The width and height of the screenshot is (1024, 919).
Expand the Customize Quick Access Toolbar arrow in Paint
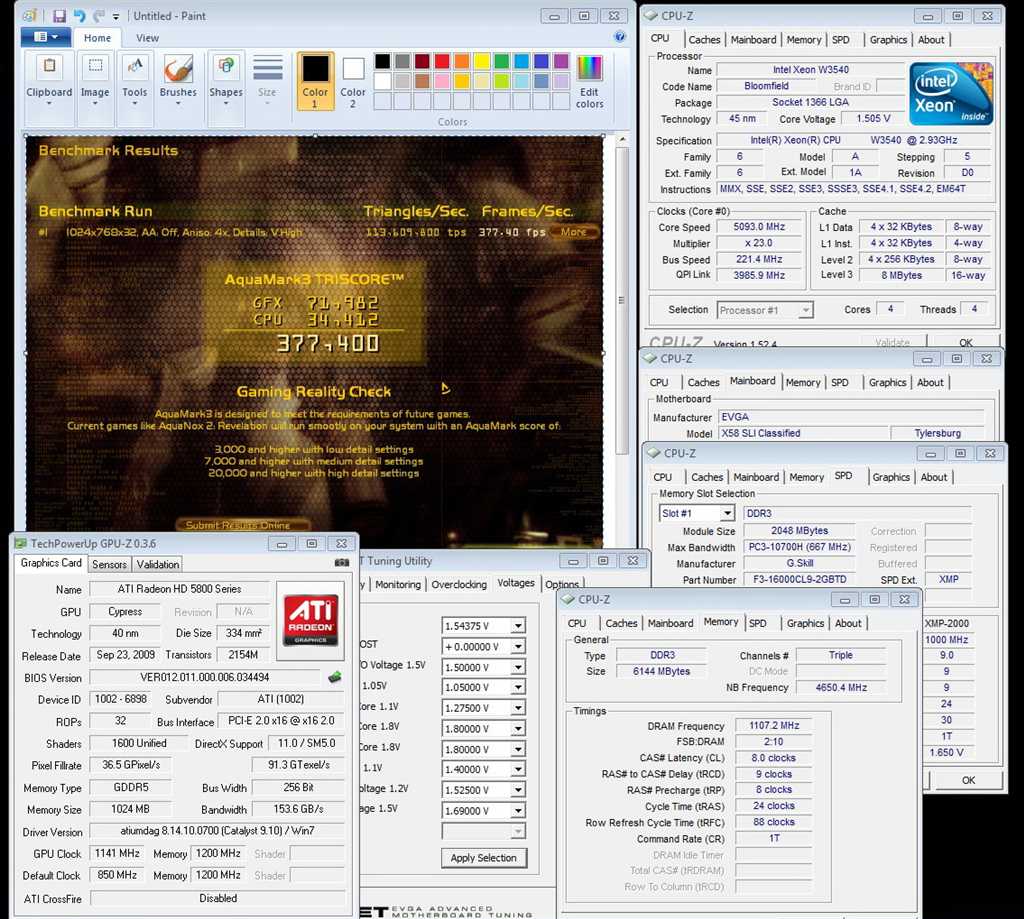point(116,16)
